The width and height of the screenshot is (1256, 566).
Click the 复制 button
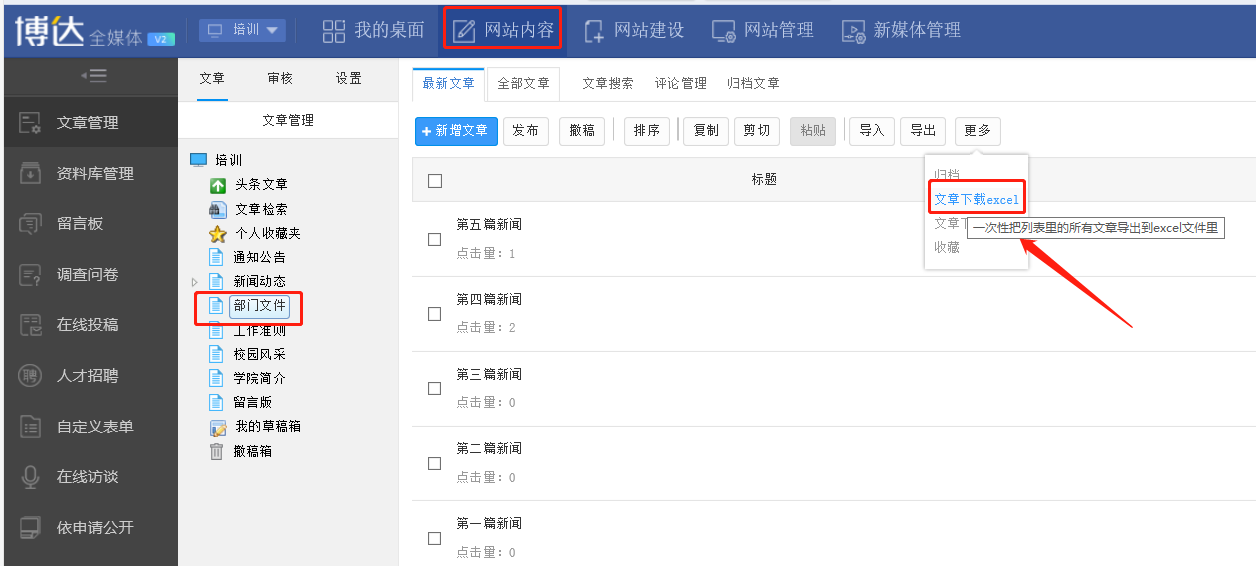(x=706, y=131)
